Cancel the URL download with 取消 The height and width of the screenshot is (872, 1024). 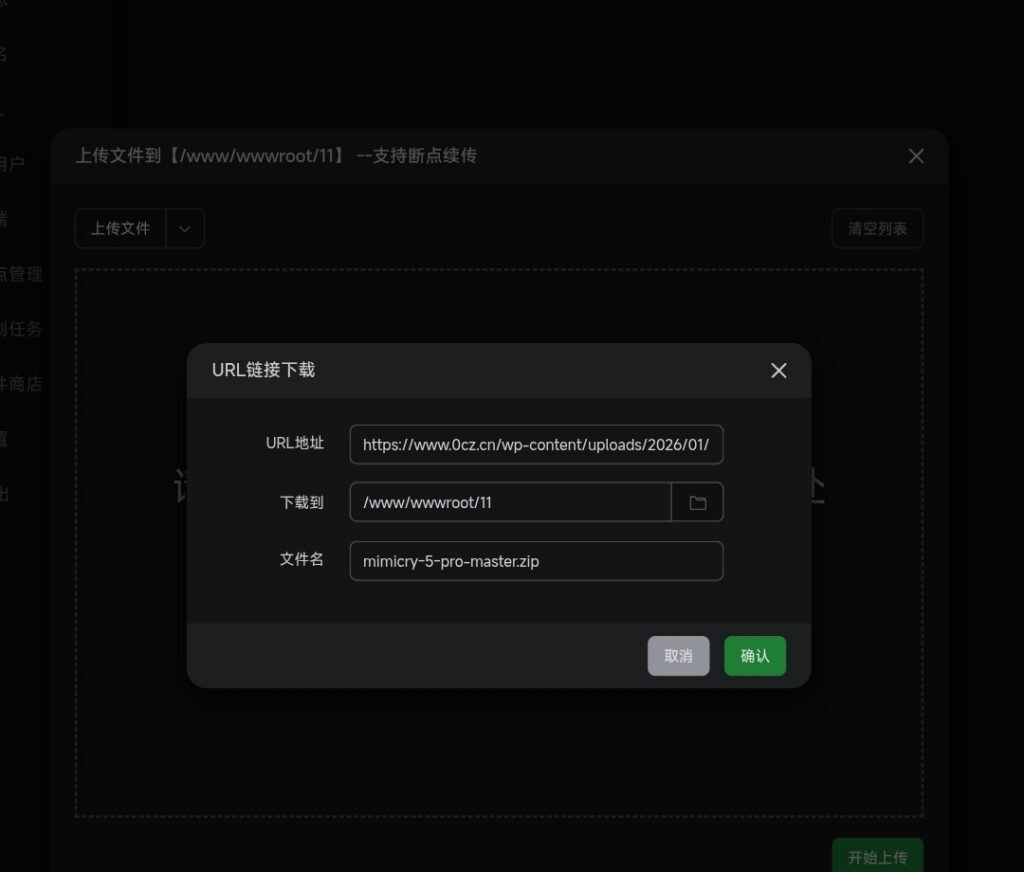[x=678, y=656]
